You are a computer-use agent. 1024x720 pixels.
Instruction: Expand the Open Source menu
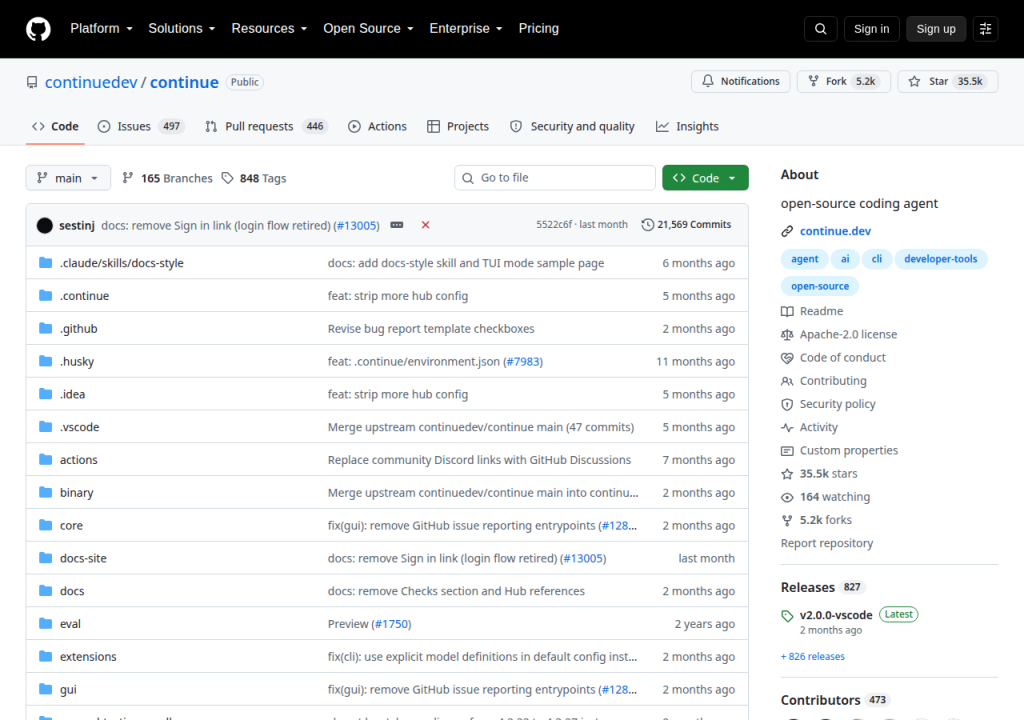[368, 29]
